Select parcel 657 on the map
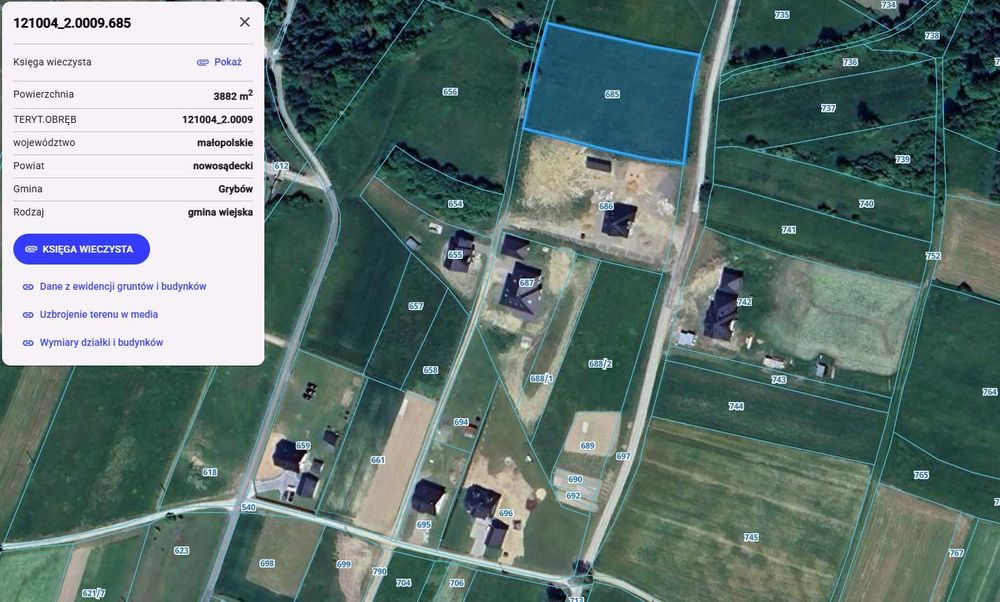Screen dimensions: 1000x602 416,306
